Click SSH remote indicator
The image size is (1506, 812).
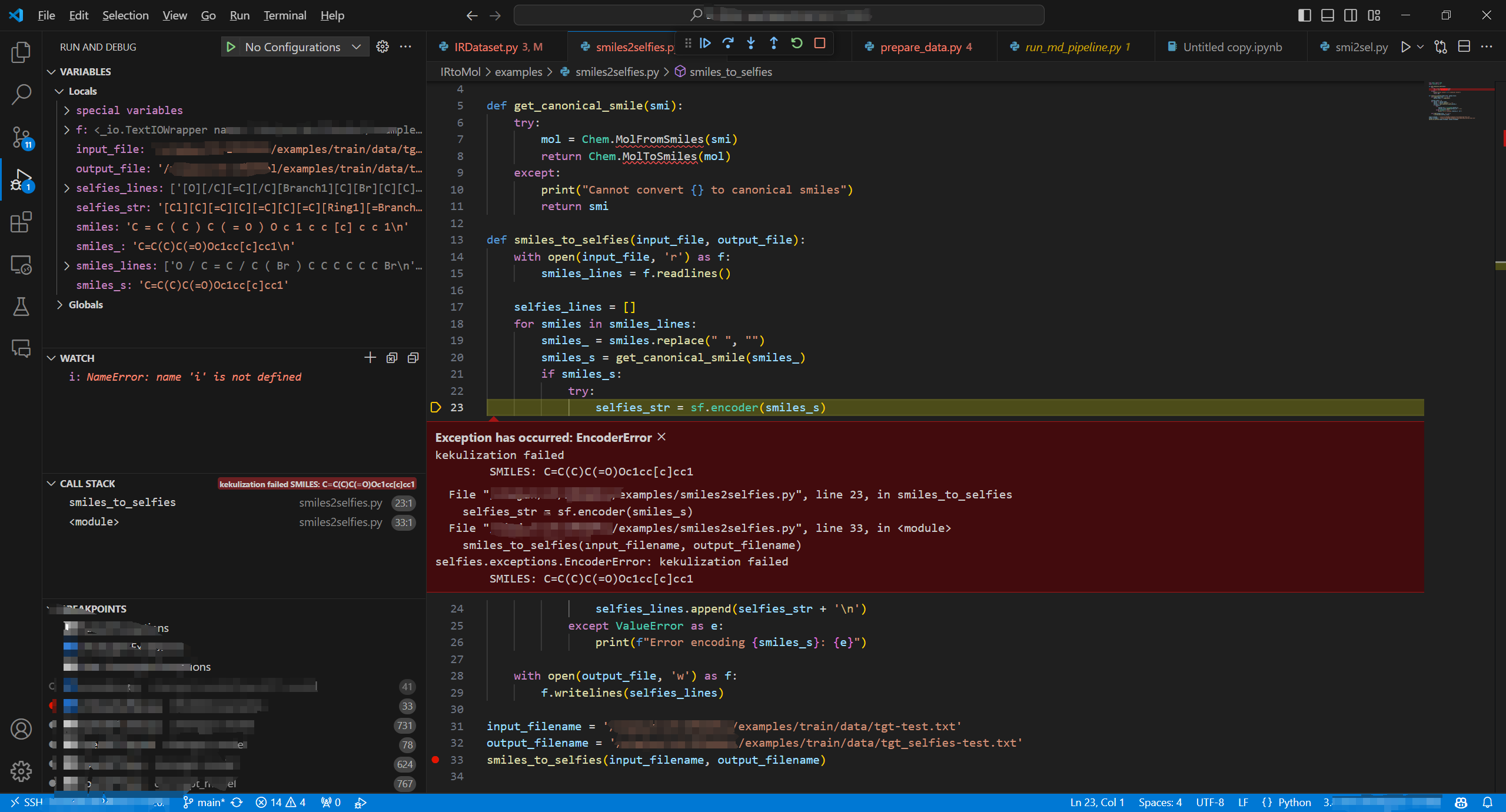pos(27,803)
